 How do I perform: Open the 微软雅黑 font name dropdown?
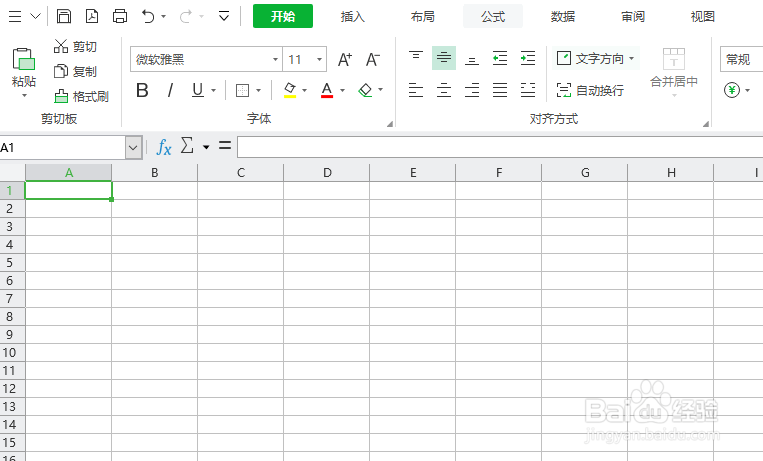(x=275, y=59)
